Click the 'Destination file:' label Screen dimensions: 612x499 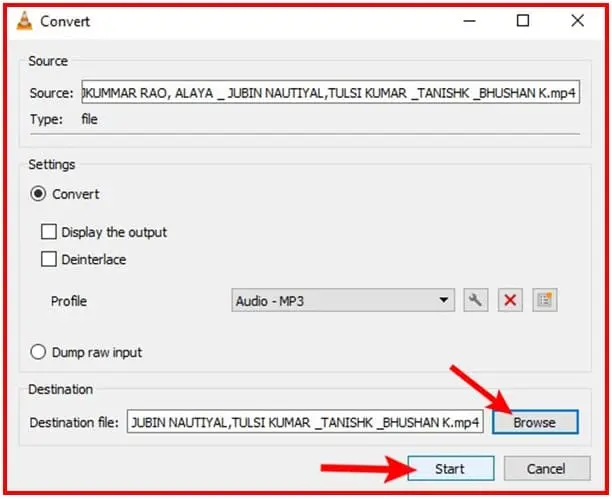[74, 422]
